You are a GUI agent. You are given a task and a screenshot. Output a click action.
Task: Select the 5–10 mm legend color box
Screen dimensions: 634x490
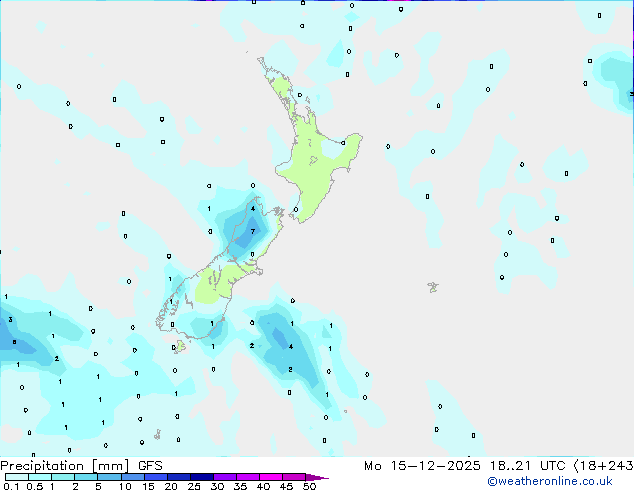[x=109, y=477]
